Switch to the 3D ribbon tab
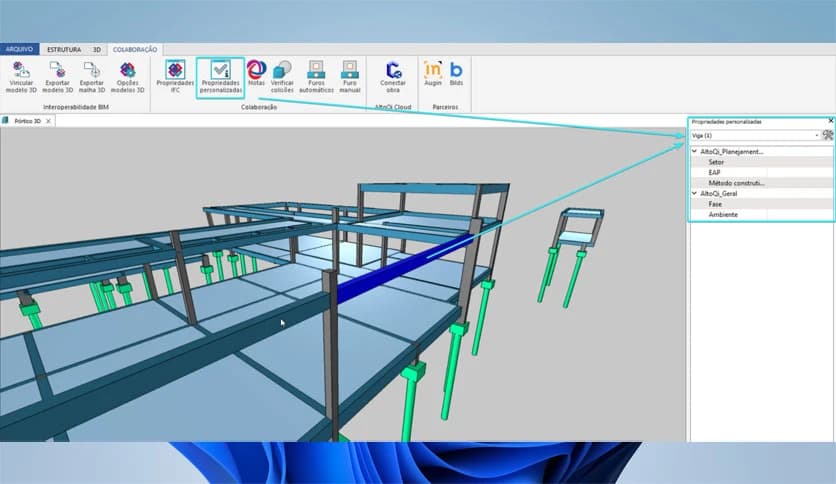This screenshot has height=484, width=836. 97,50
